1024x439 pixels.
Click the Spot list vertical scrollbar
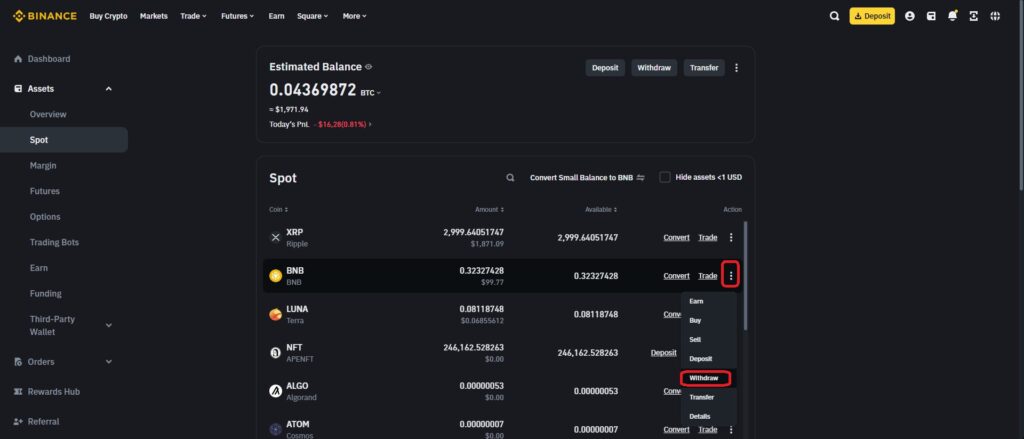click(x=746, y=276)
